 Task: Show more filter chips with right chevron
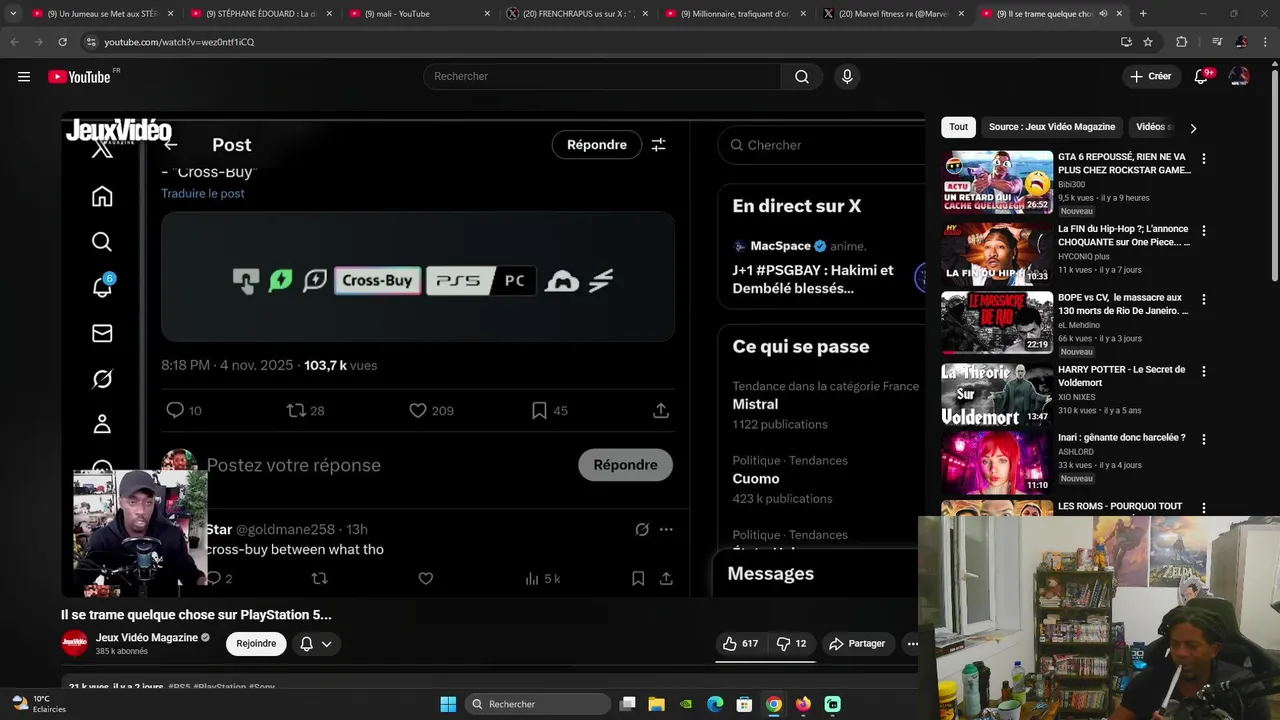tap(1192, 127)
